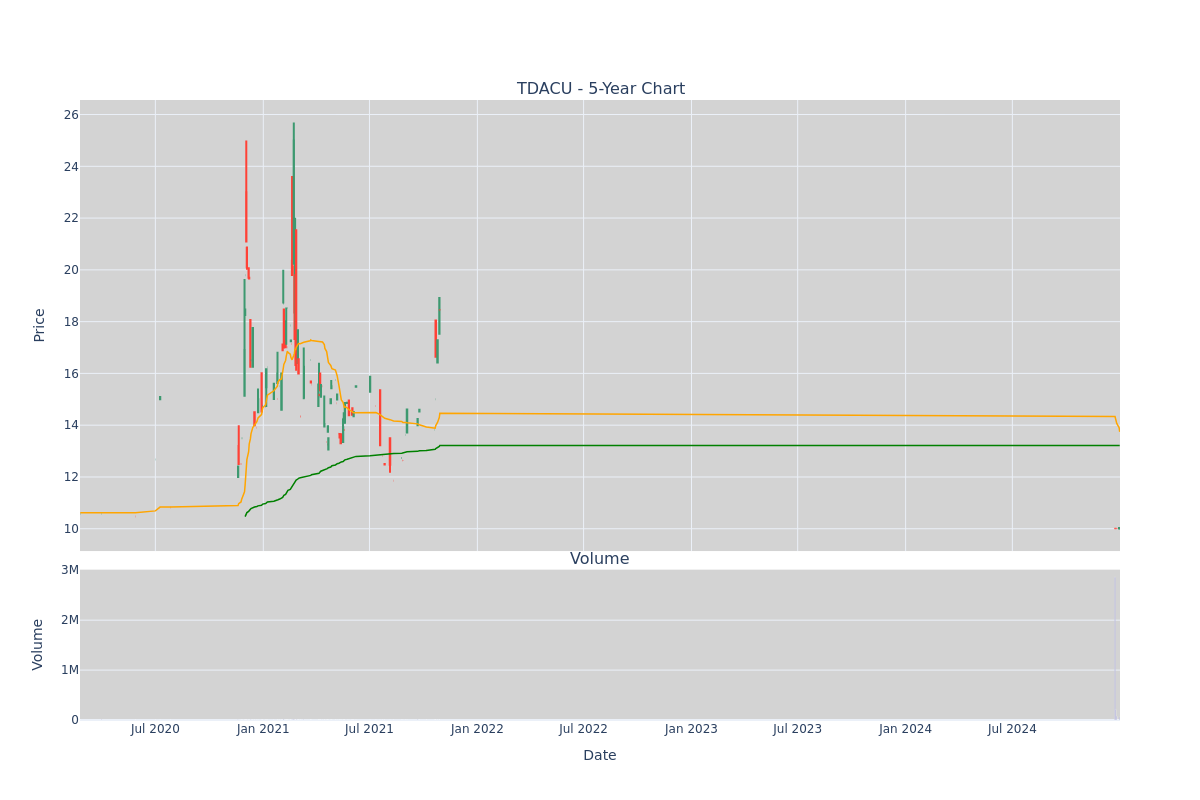
Task: Click the volume bar at the far right
Action: (1116, 648)
